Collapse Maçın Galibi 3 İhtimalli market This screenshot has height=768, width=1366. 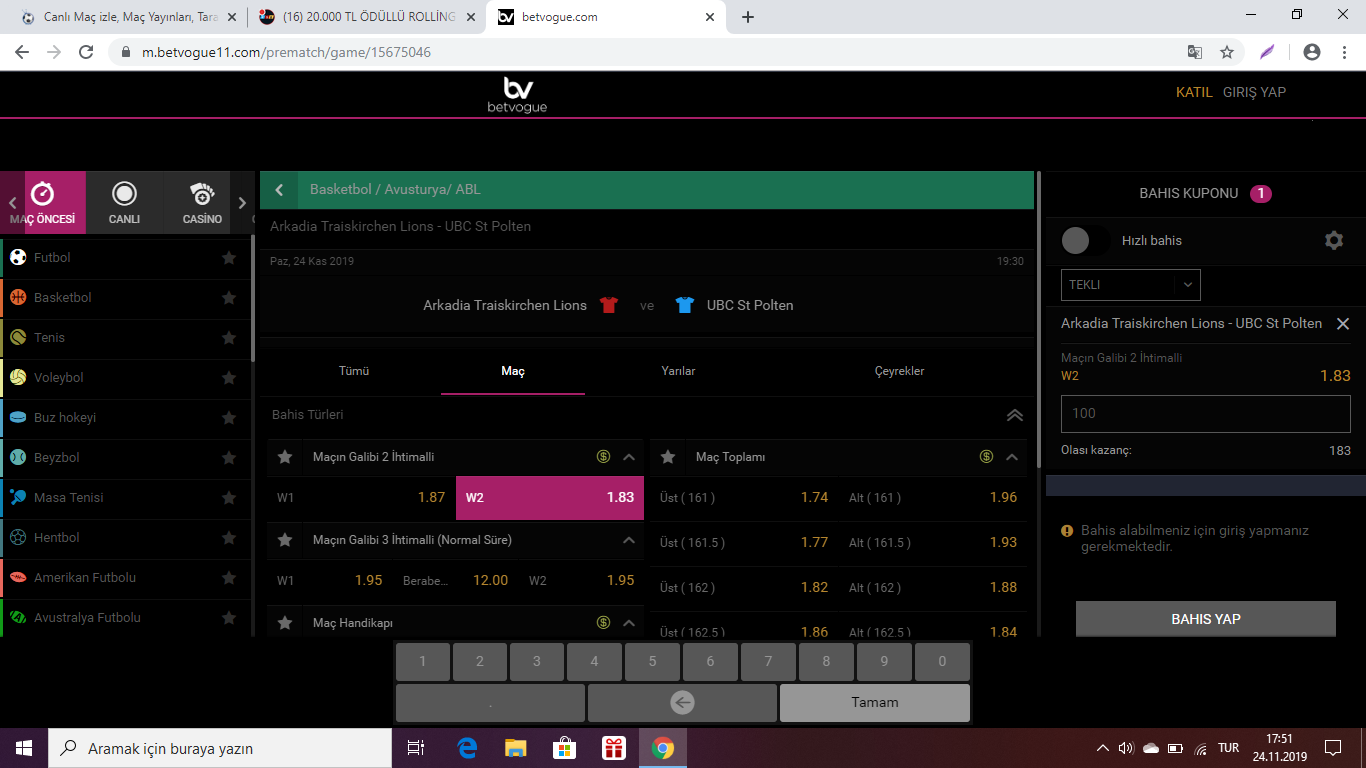(x=629, y=540)
